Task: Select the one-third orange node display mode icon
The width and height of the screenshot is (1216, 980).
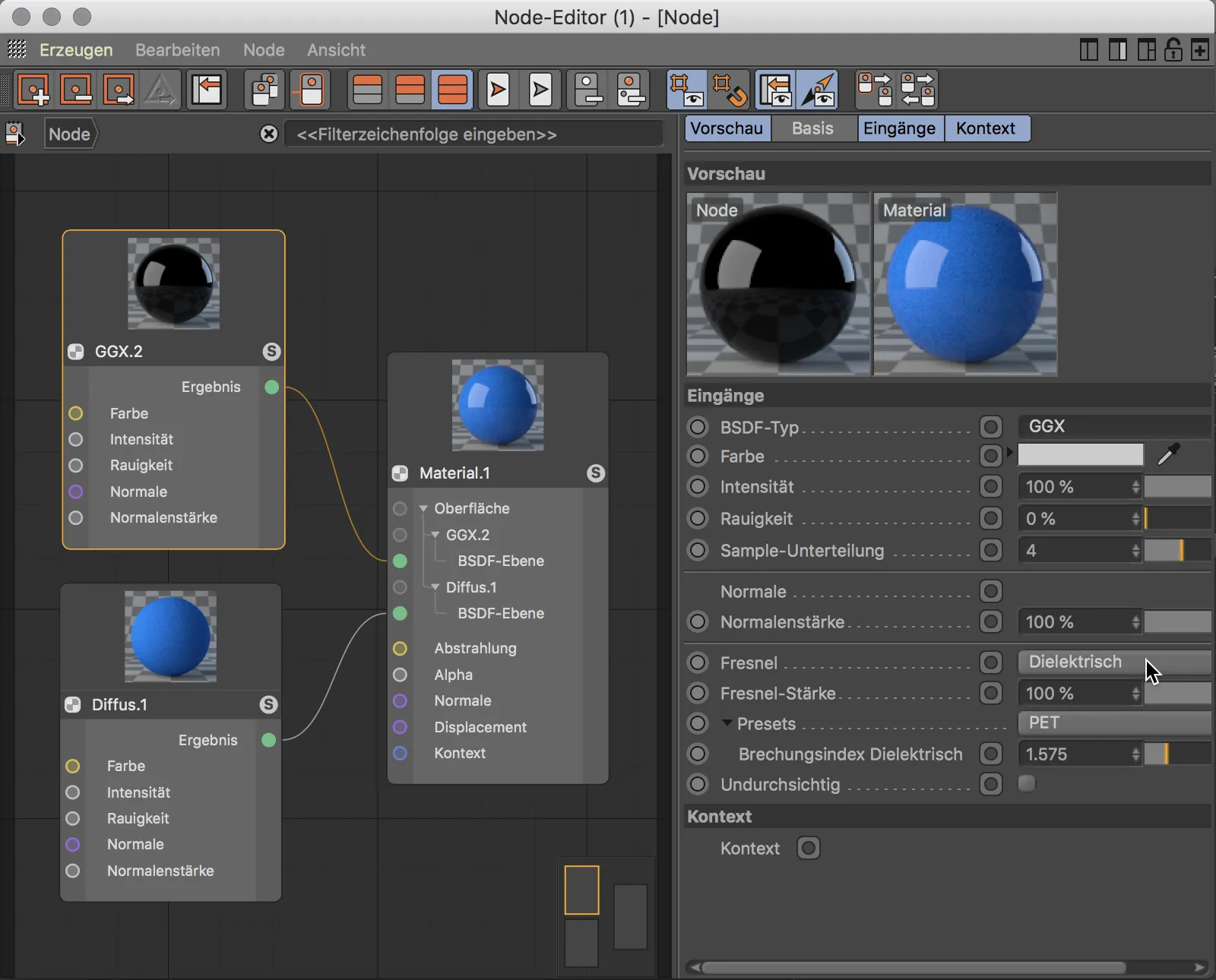Action: [x=368, y=90]
